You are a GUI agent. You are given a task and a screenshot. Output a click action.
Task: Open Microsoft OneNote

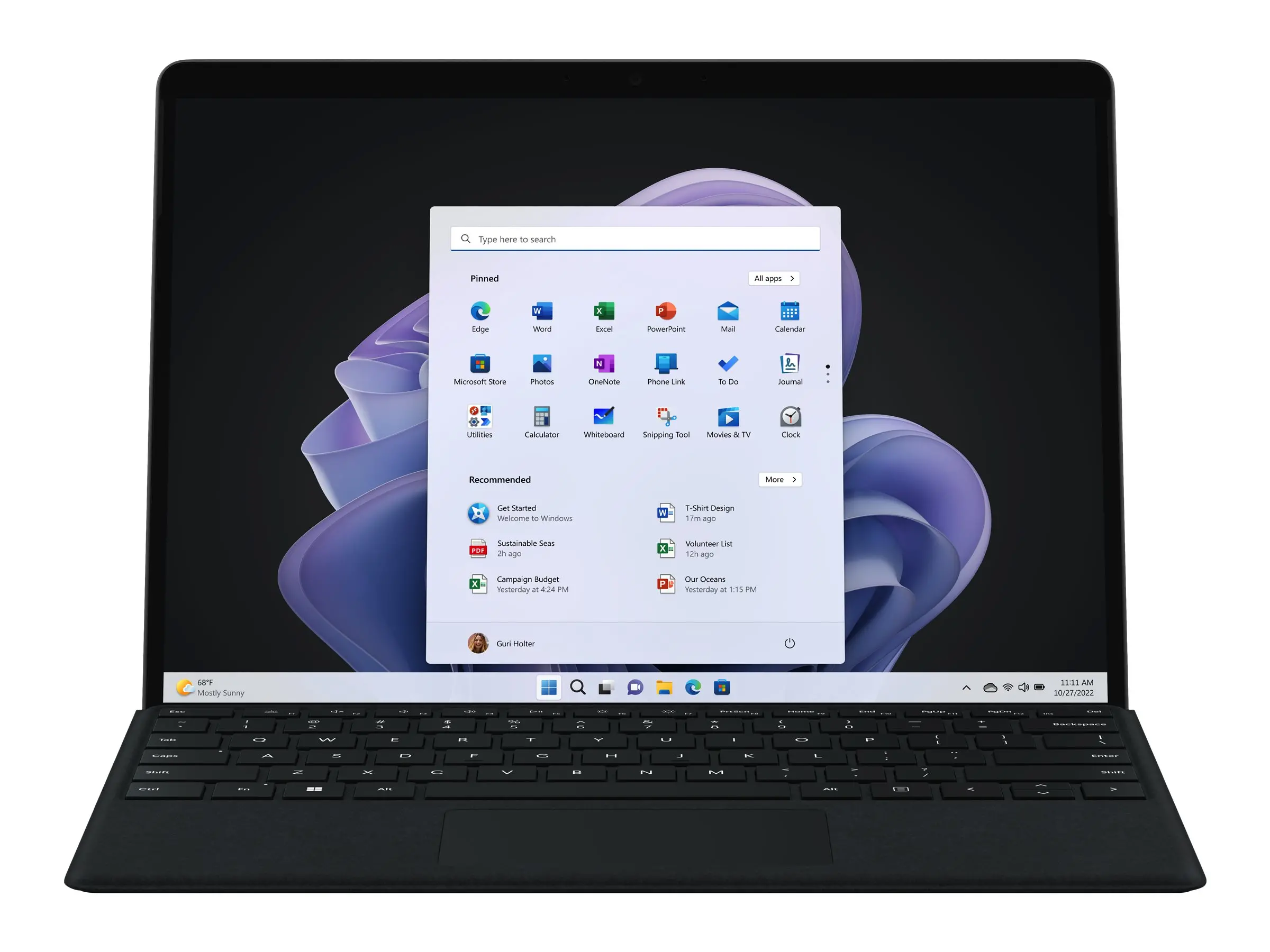coord(604,364)
